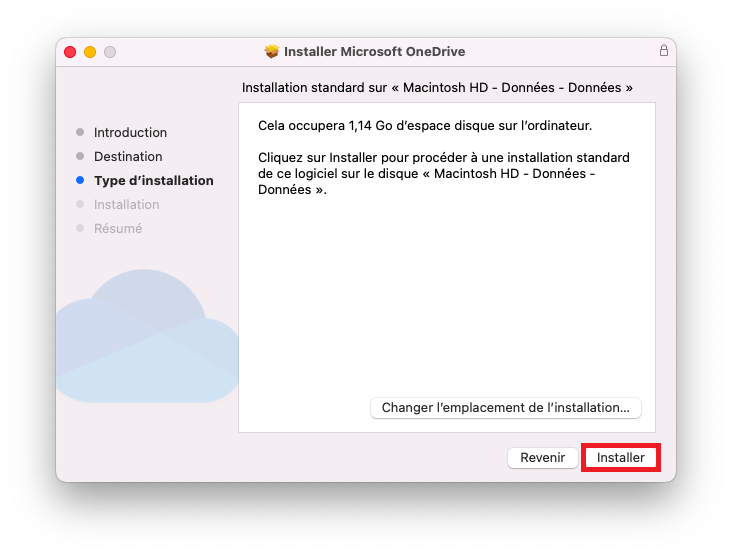Select the Introduction step in sidebar
The width and height of the screenshot is (732, 556).
tap(130, 133)
